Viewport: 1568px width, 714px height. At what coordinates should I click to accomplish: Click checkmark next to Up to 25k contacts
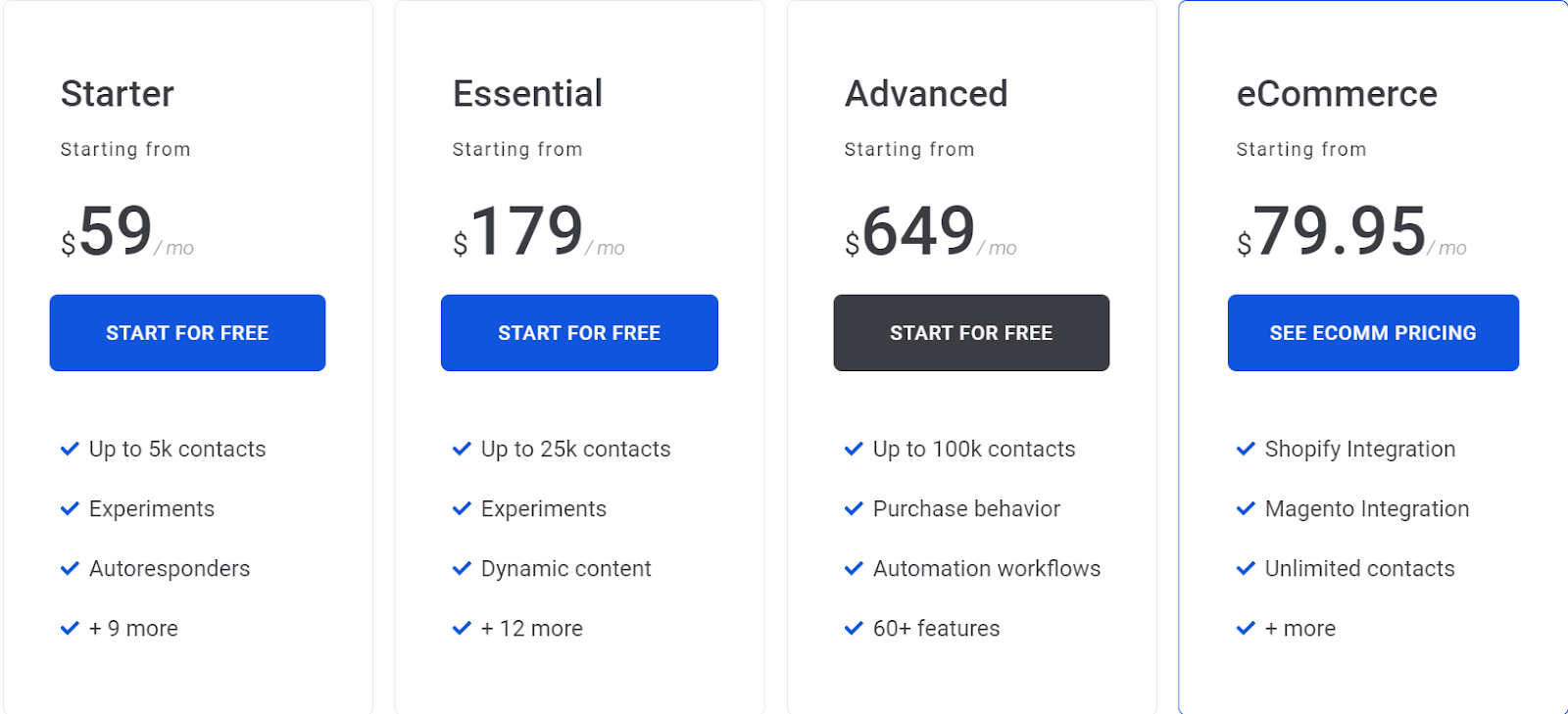pyautogui.click(x=462, y=449)
